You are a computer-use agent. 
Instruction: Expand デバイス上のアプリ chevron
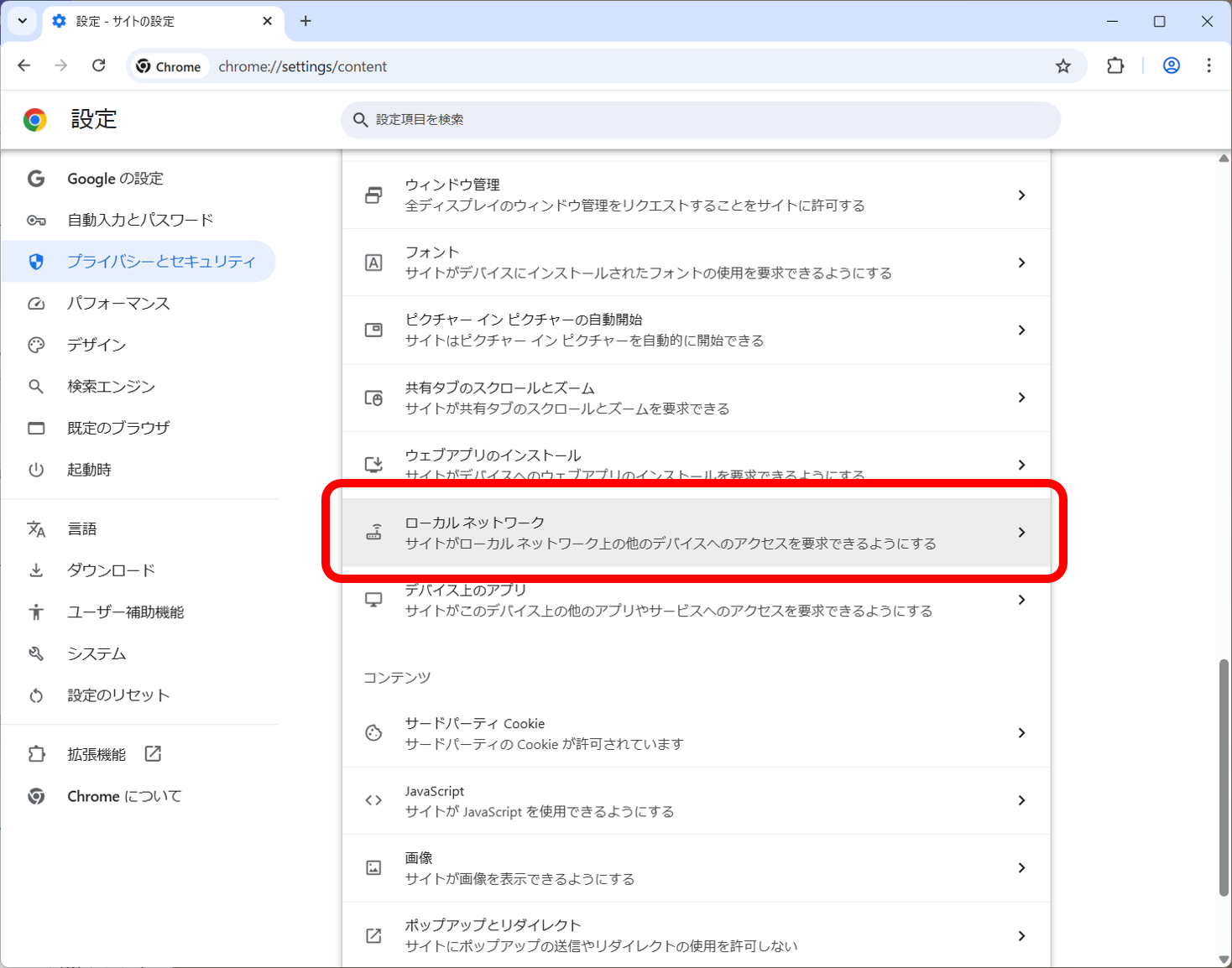[x=1021, y=600]
